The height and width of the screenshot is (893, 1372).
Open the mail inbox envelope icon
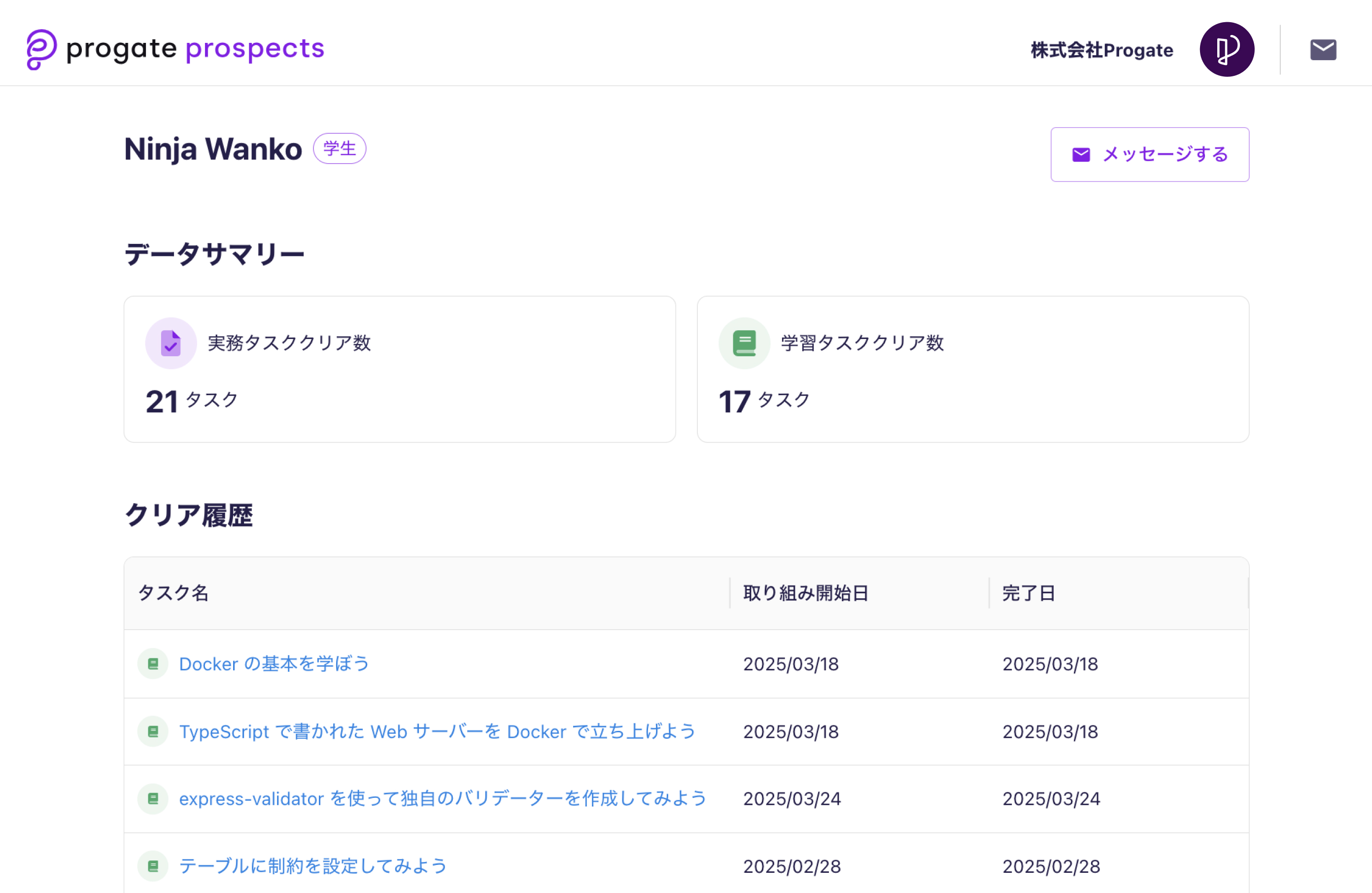point(1323,50)
